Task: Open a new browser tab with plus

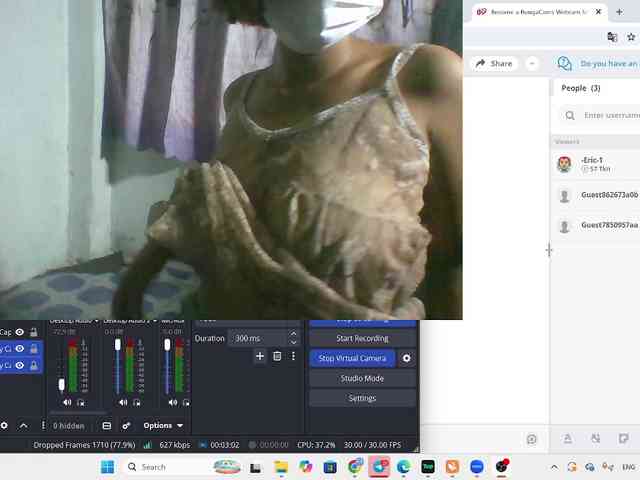Action: [x=619, y=12]
